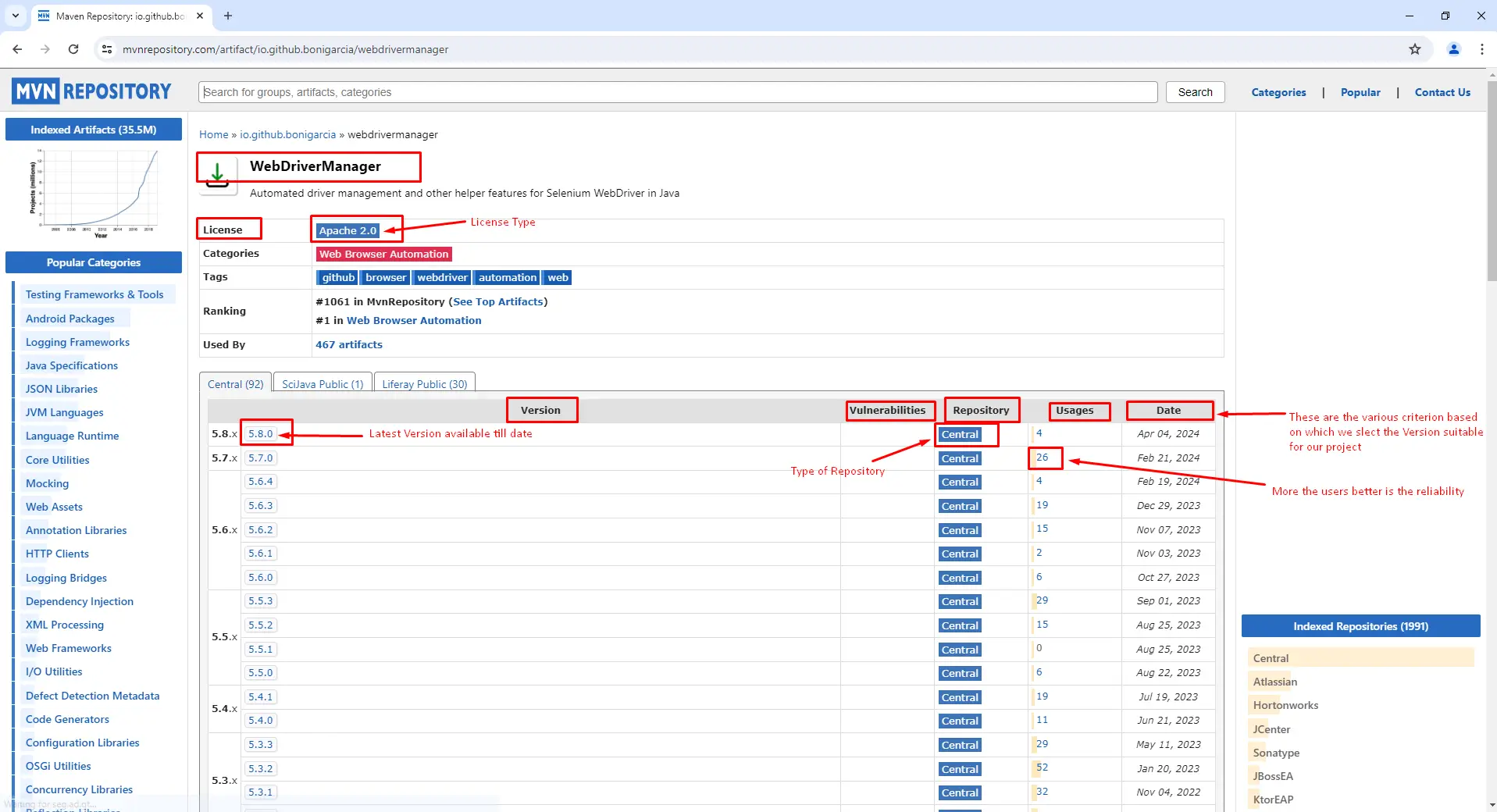Open new browser tab plus icon
Screen dimensions: 1497x812
click(x=228, y=16)
